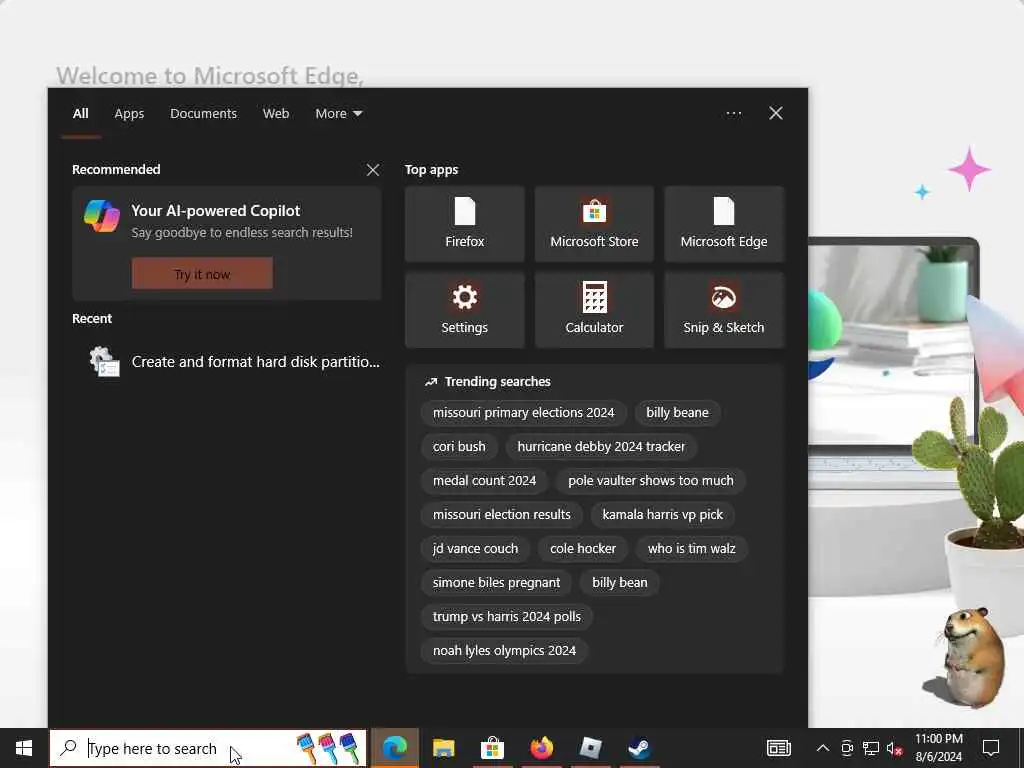
Task: Dismiss the Recommended section
Action: 373,170
